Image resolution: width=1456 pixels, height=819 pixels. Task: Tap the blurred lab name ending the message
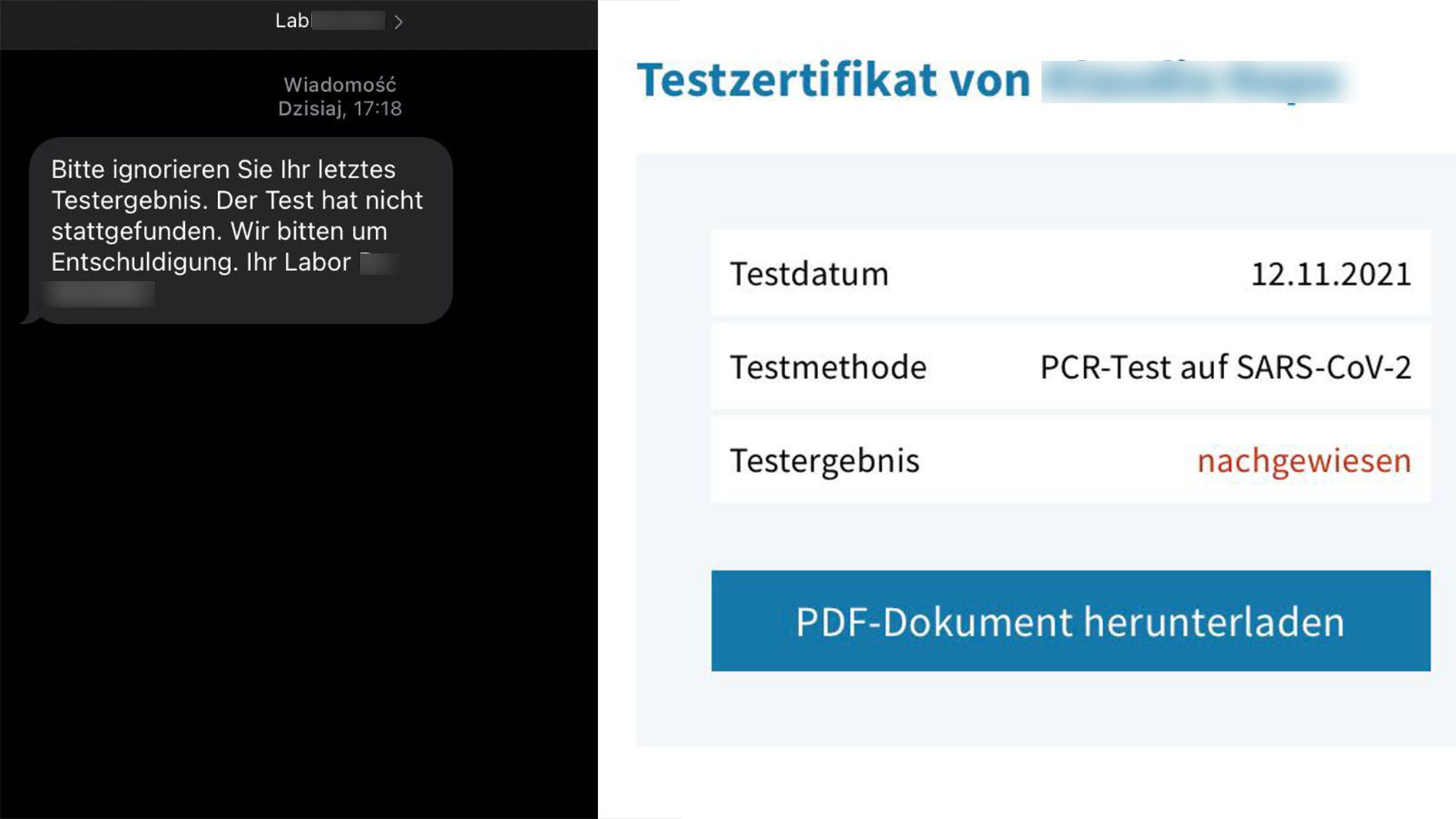point(99,294)
